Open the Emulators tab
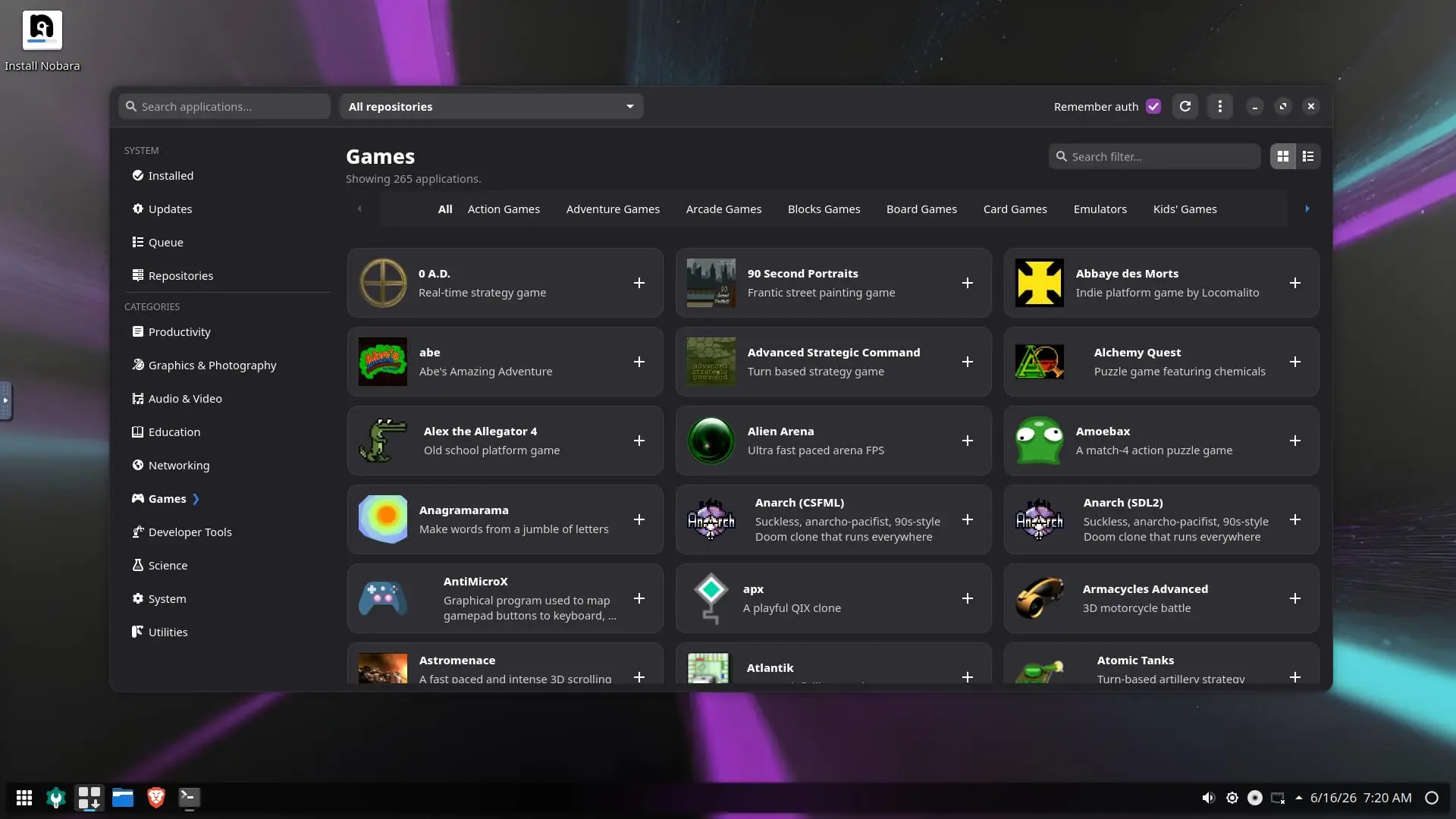The image size is (1456, 819). pyautogui.click(x=1100, y=209)
